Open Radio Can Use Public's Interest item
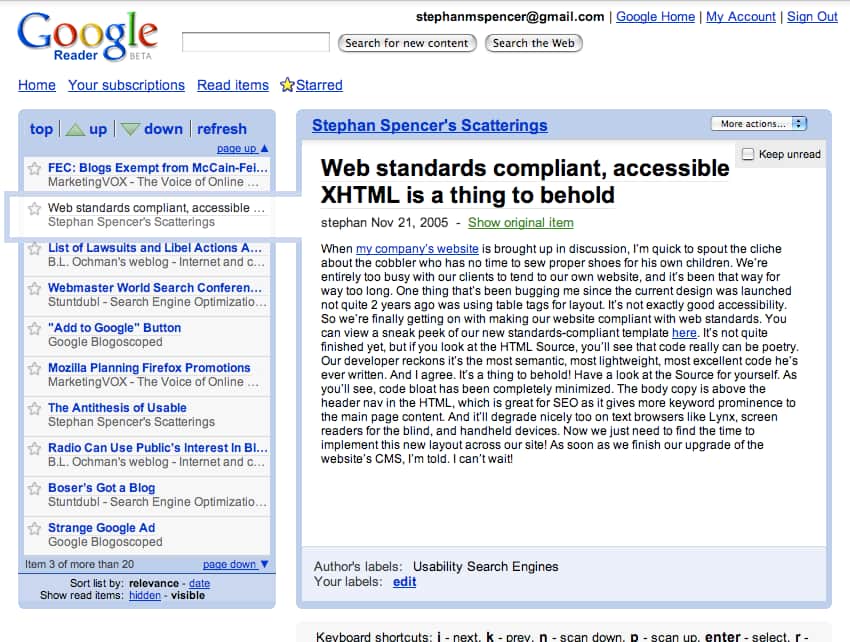Screen dimensions: 850x642 coord(158,448)
